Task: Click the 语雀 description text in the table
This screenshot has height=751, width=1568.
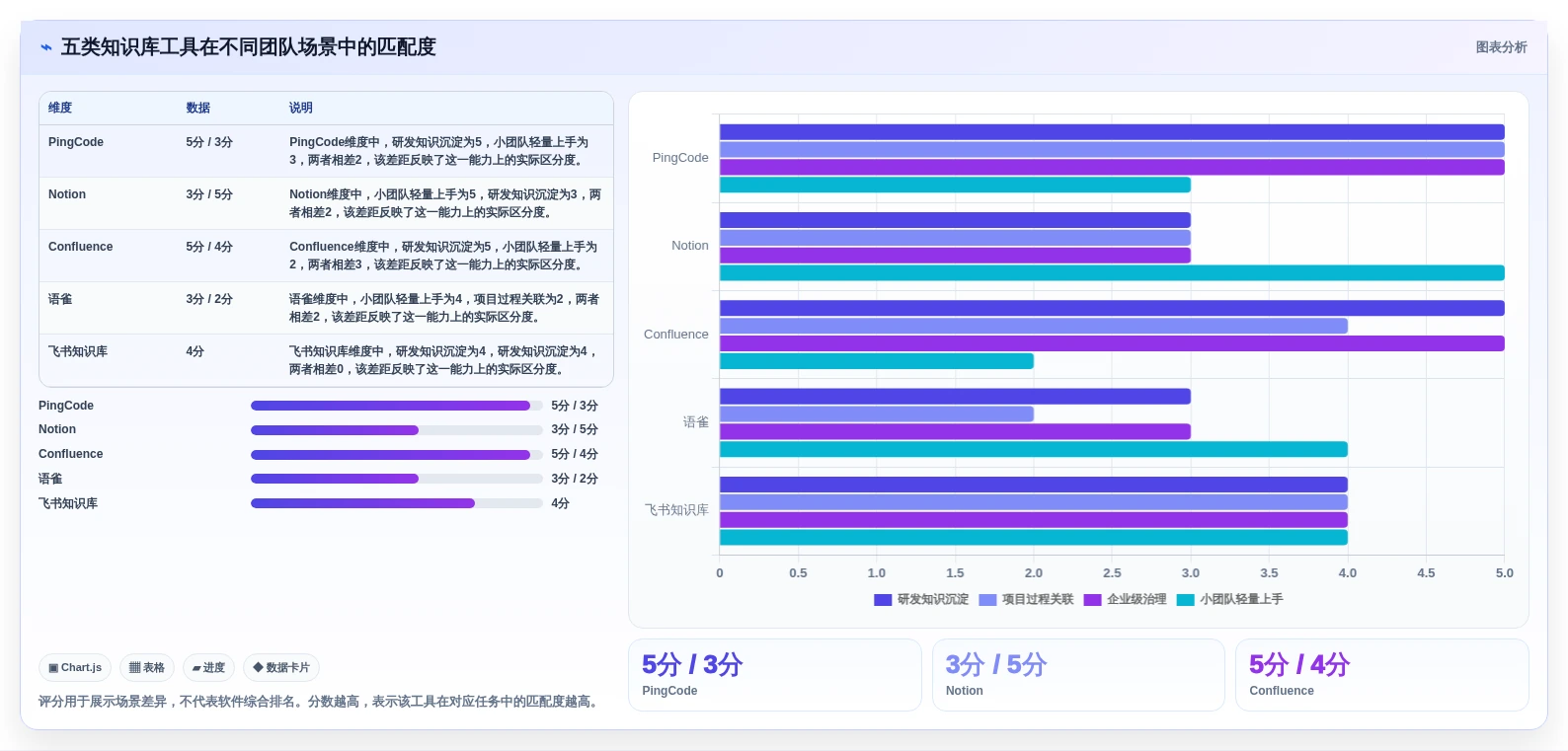Action: pyautogui.click(x=444, y=308)
